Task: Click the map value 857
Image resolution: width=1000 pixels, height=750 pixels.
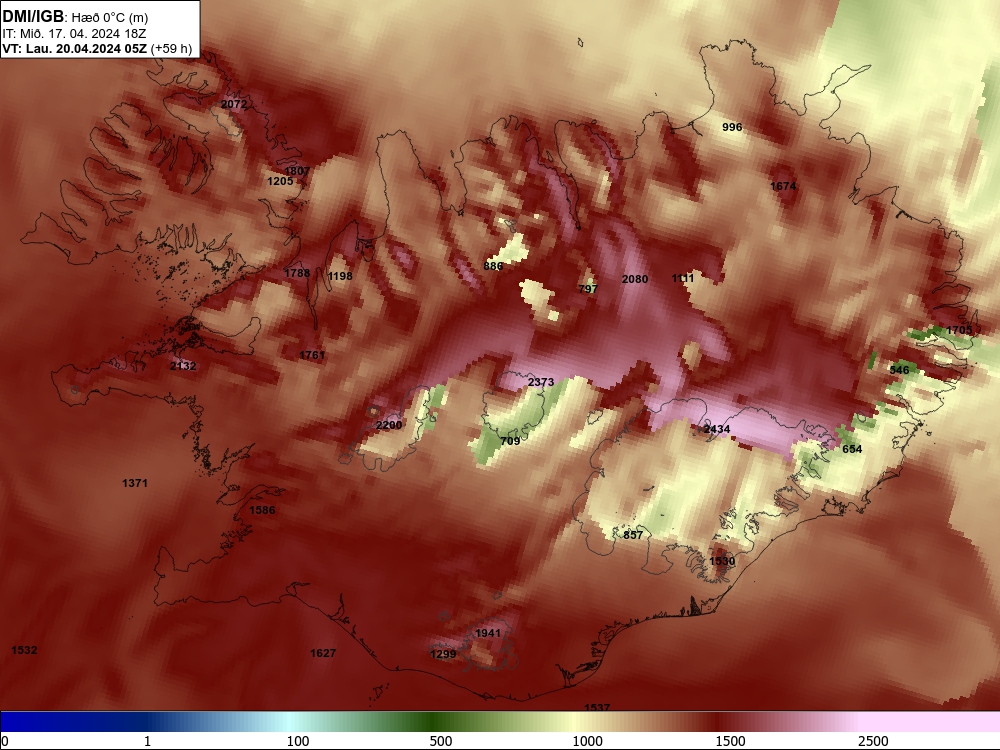Action: click(x=633, y=535)
